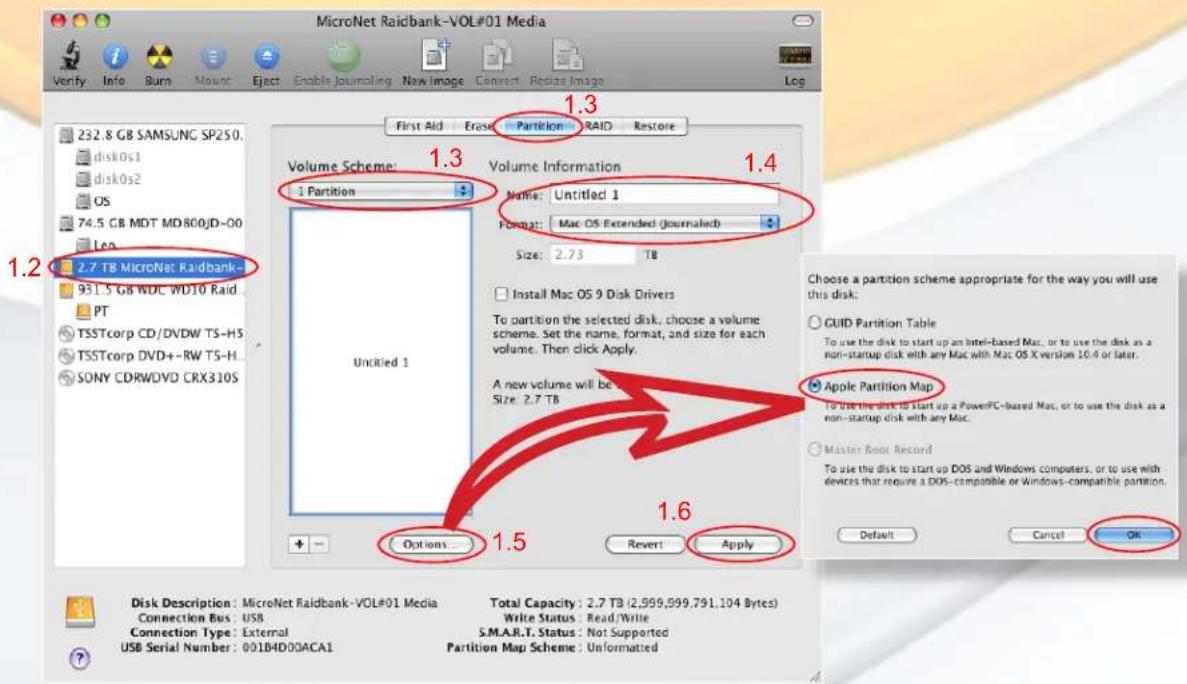Screen dimensions: 1187x684
Task: Select the 74.5 GB MDT MD800JD disk
Action: pos(151,222)
